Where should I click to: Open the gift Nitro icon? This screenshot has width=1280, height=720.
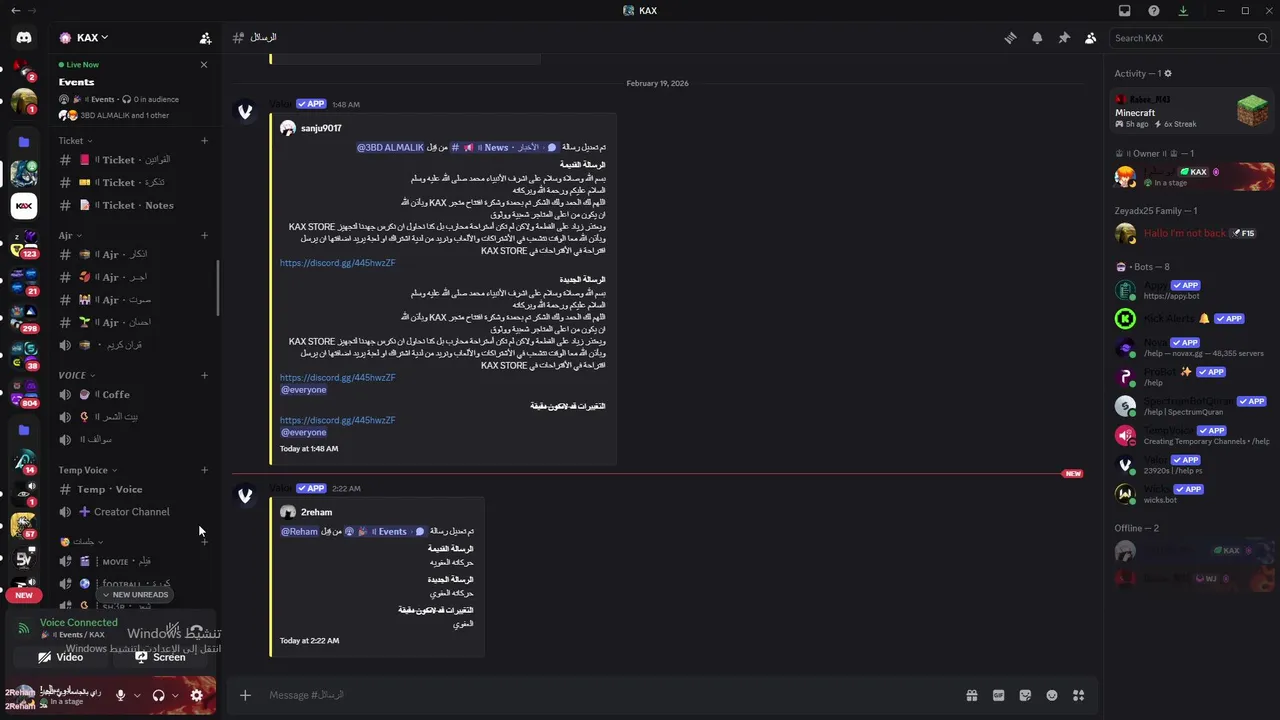click(971, 695)
